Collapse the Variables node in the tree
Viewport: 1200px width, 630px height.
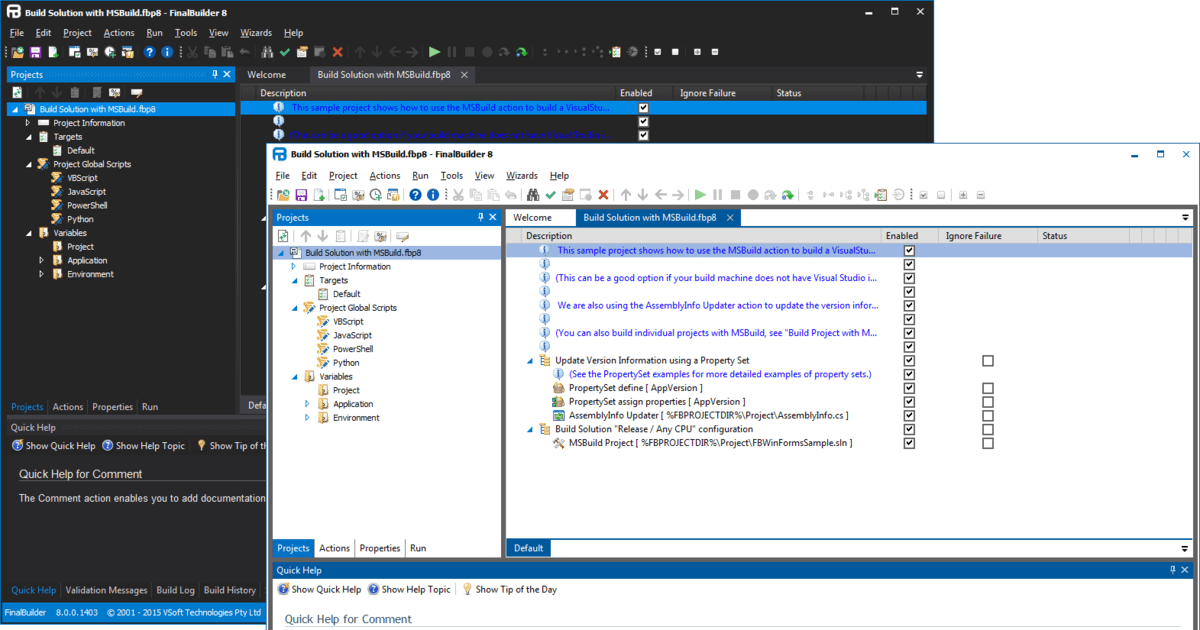point(295,376)
